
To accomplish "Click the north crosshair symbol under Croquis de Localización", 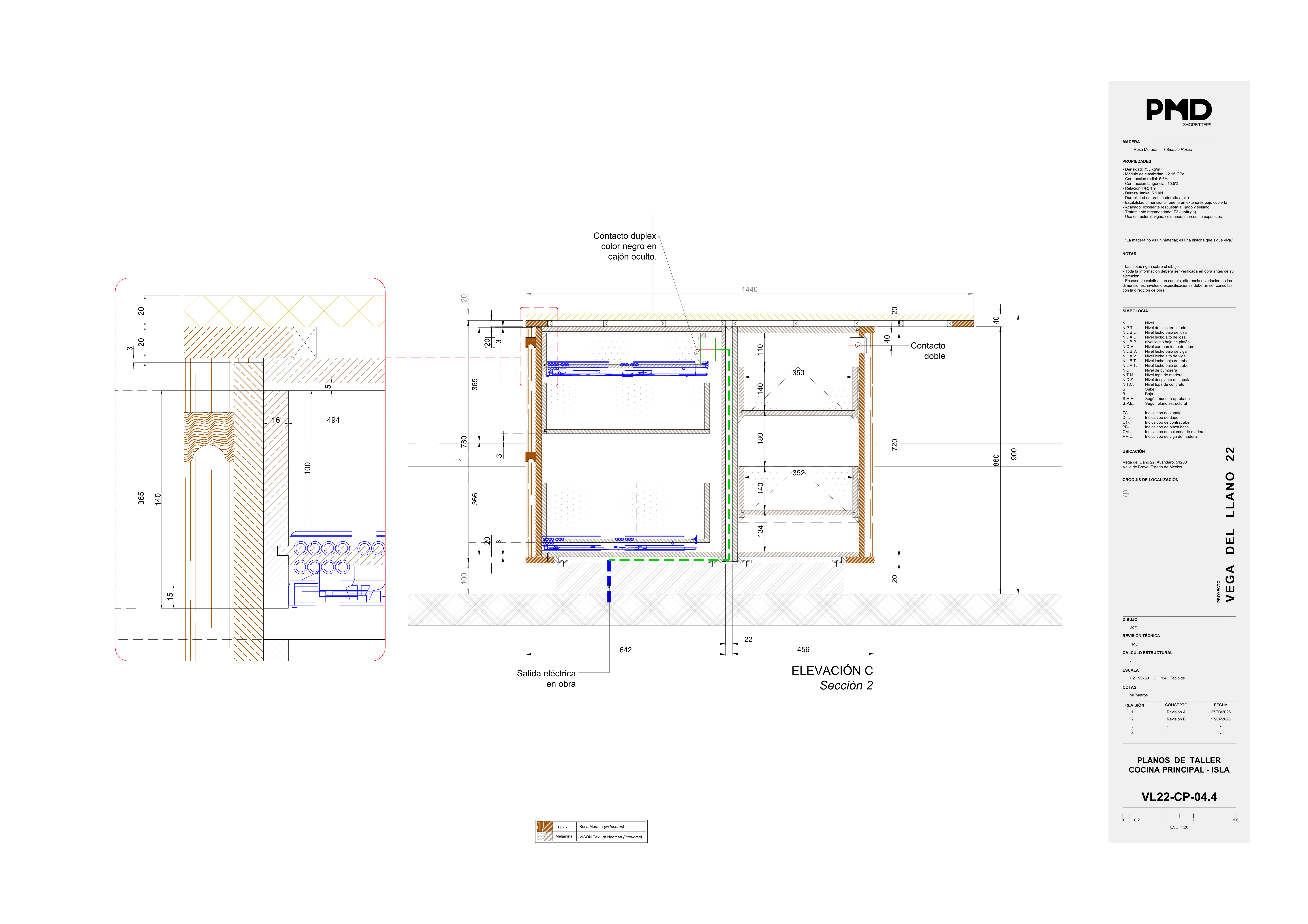I will pyautogui.click(x=1126, y=493).
